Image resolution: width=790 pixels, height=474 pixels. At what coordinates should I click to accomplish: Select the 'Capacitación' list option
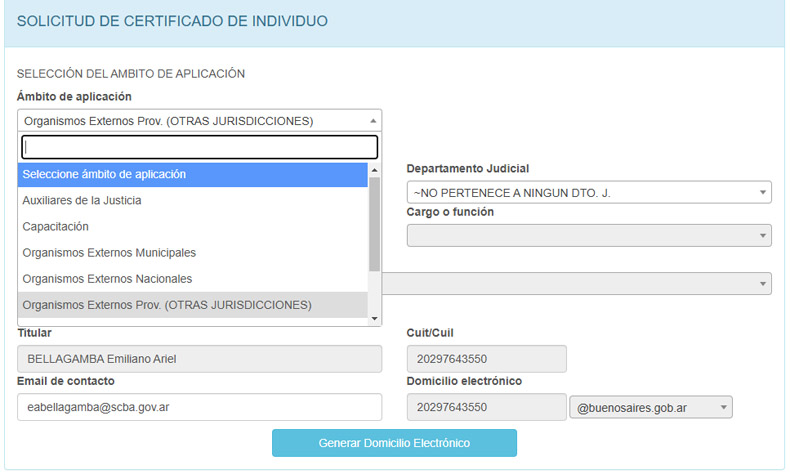pyautogui.click(x=193, y=226)
